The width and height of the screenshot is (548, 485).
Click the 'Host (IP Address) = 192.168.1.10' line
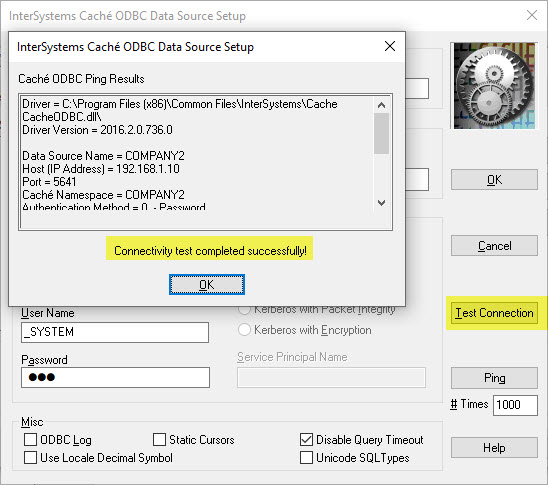[x=101, y=169]
